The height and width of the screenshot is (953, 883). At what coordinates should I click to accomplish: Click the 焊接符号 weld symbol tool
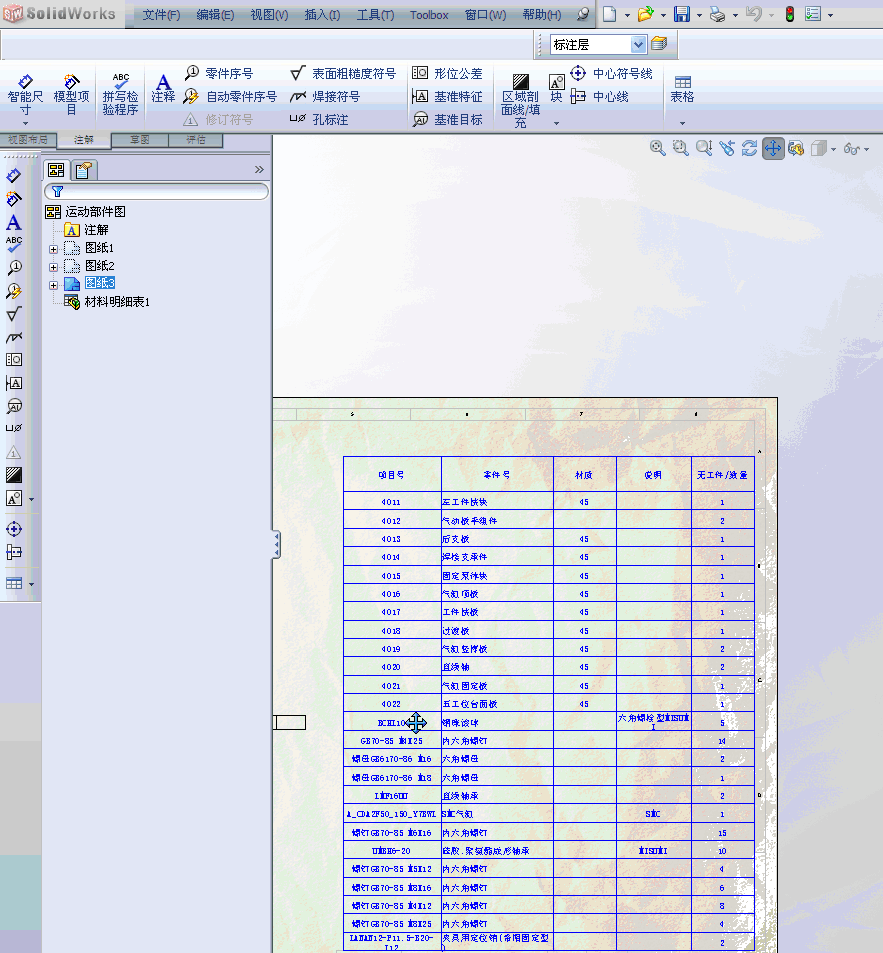(x=325, y=97)
